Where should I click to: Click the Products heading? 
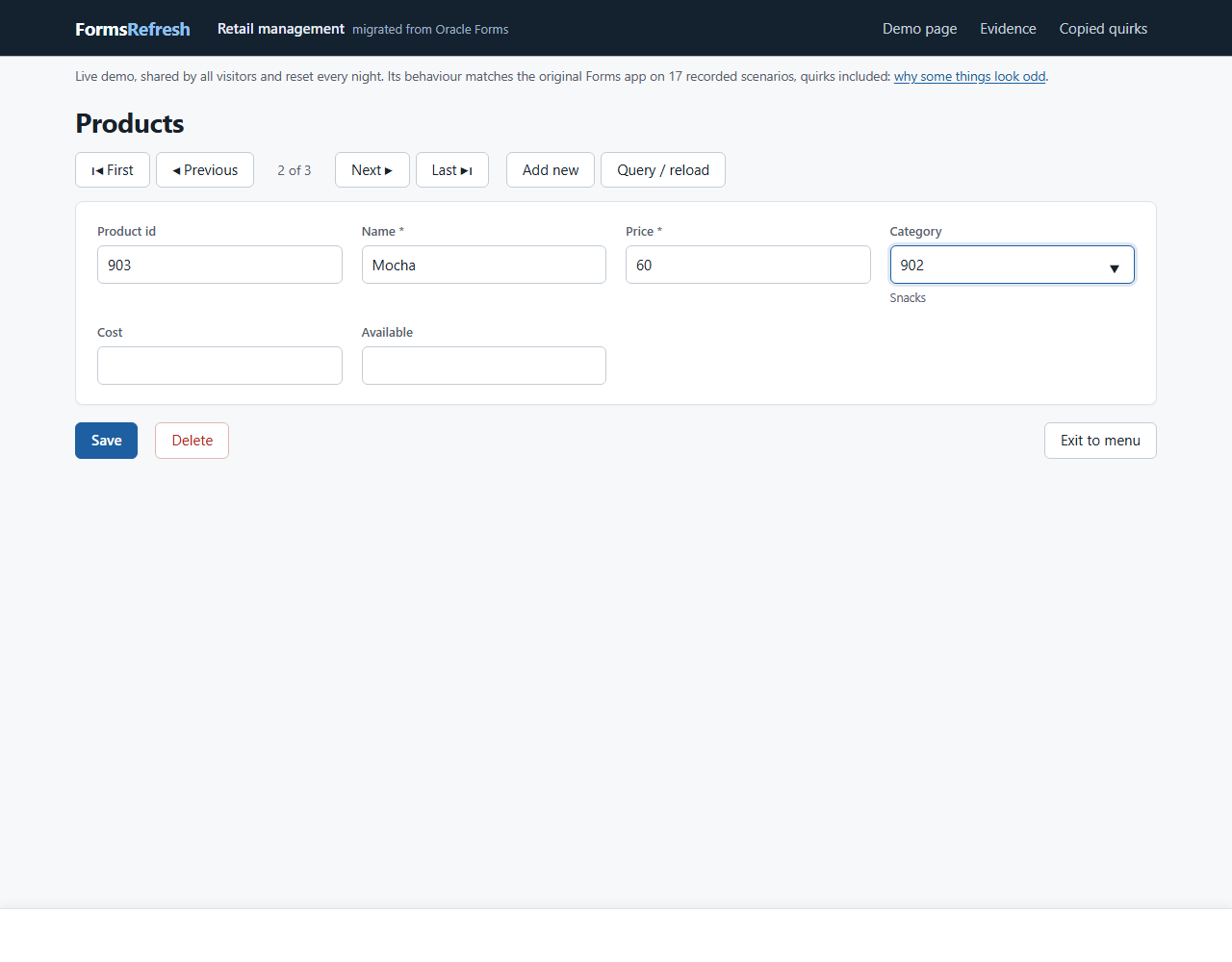coord(130,123)
